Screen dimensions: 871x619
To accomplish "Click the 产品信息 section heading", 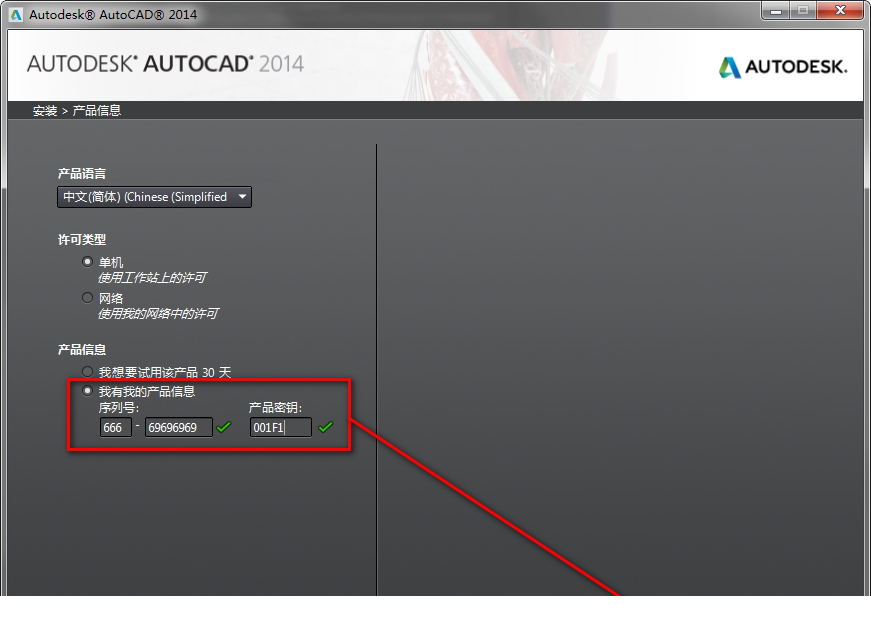I will 82,350.
